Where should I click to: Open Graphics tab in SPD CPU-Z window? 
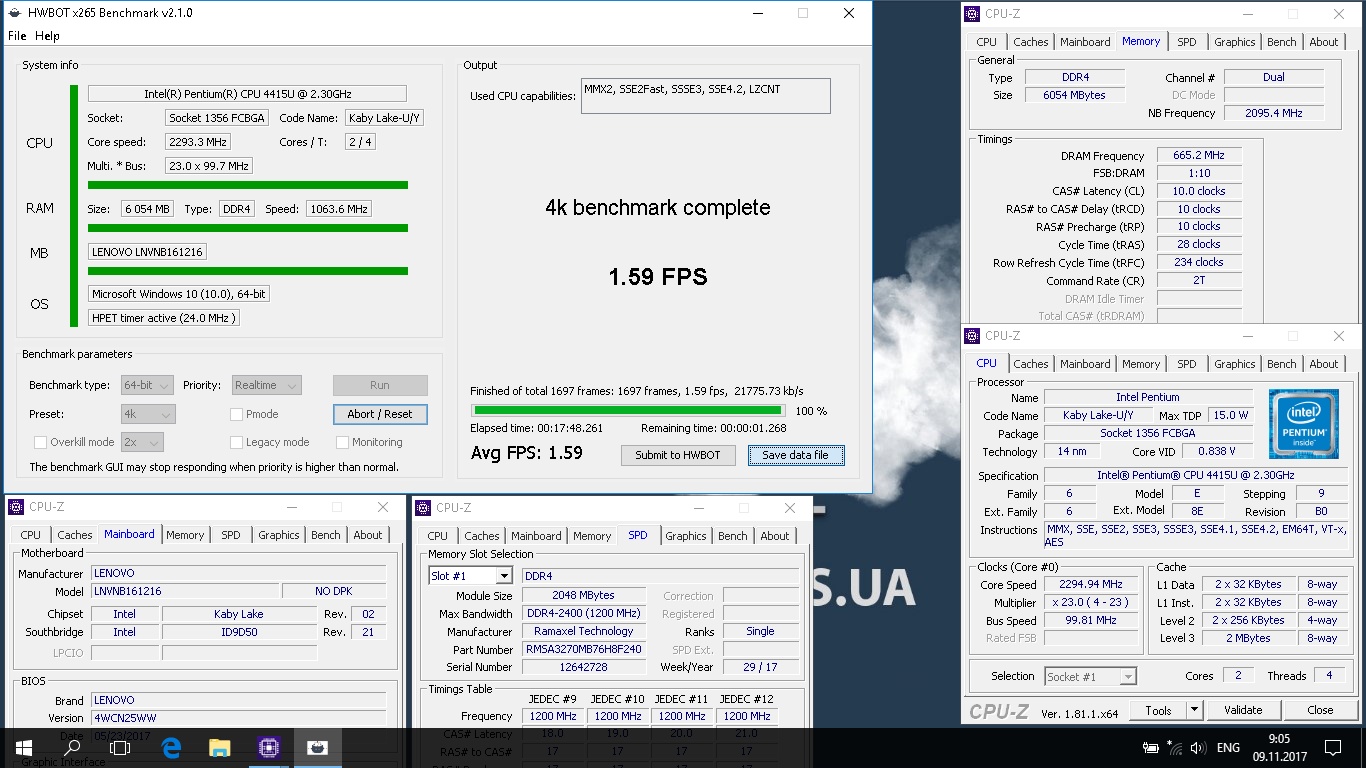pos(685,536)
